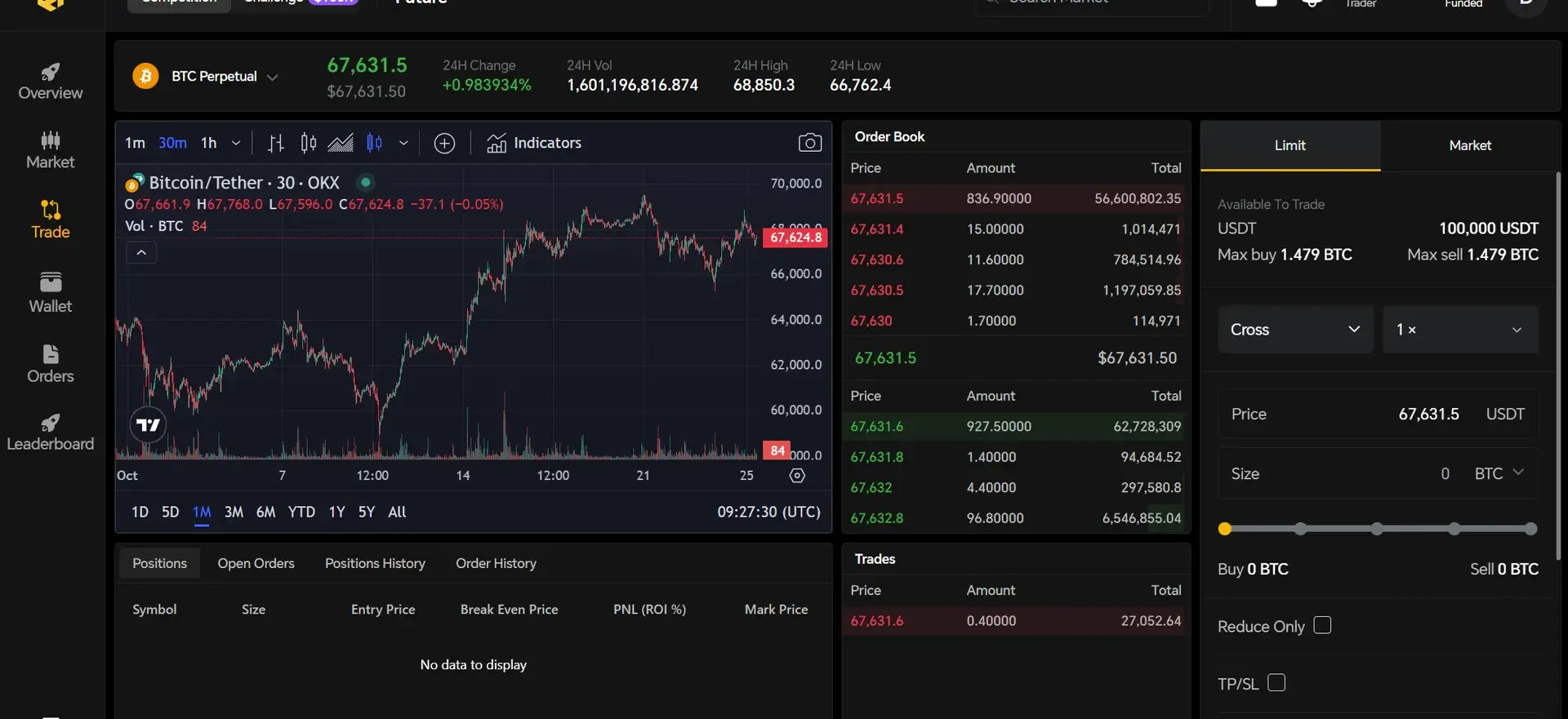Image resolution: width=1568 pixels, height=719 pixels.
Task: Click the add compare plus icon
Action: (x=444, y=144)
